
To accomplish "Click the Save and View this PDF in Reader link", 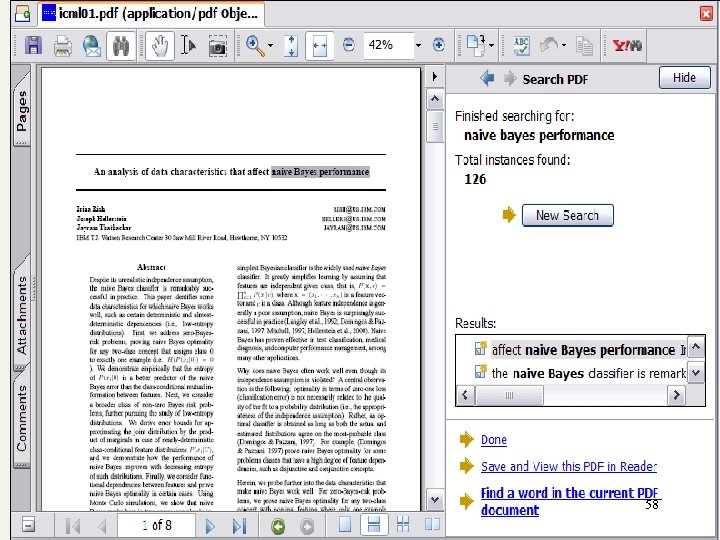I will pyautogui.click(x=568, y=467).
